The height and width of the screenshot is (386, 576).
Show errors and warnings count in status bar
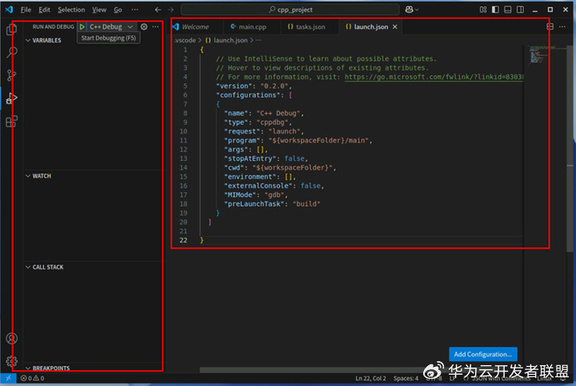(32, 378)
